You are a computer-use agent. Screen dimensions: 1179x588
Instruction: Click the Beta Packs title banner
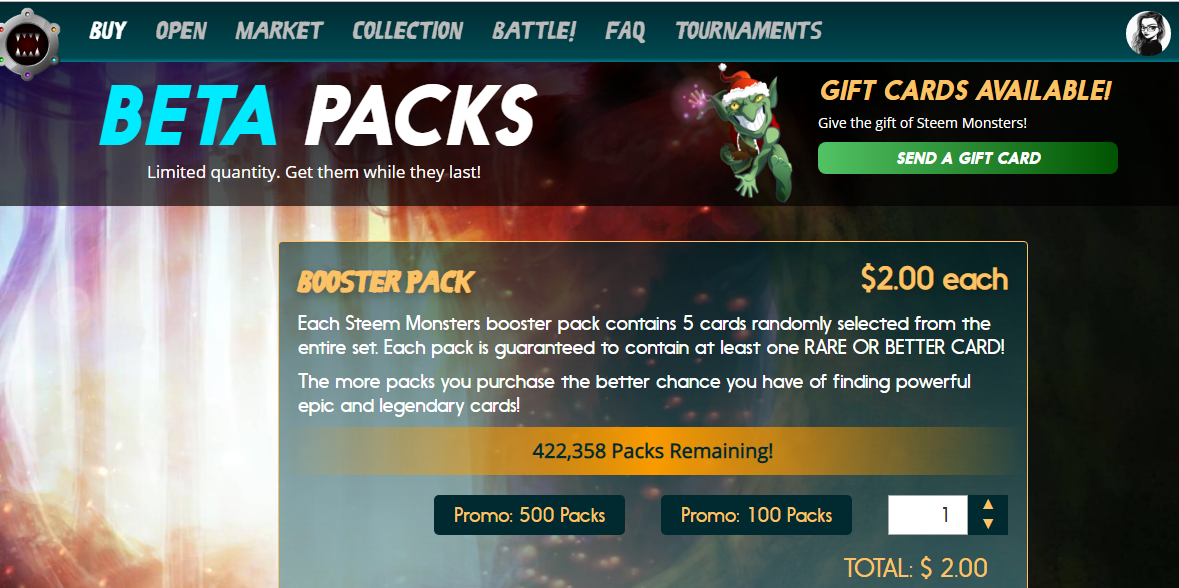coord(317,115)
